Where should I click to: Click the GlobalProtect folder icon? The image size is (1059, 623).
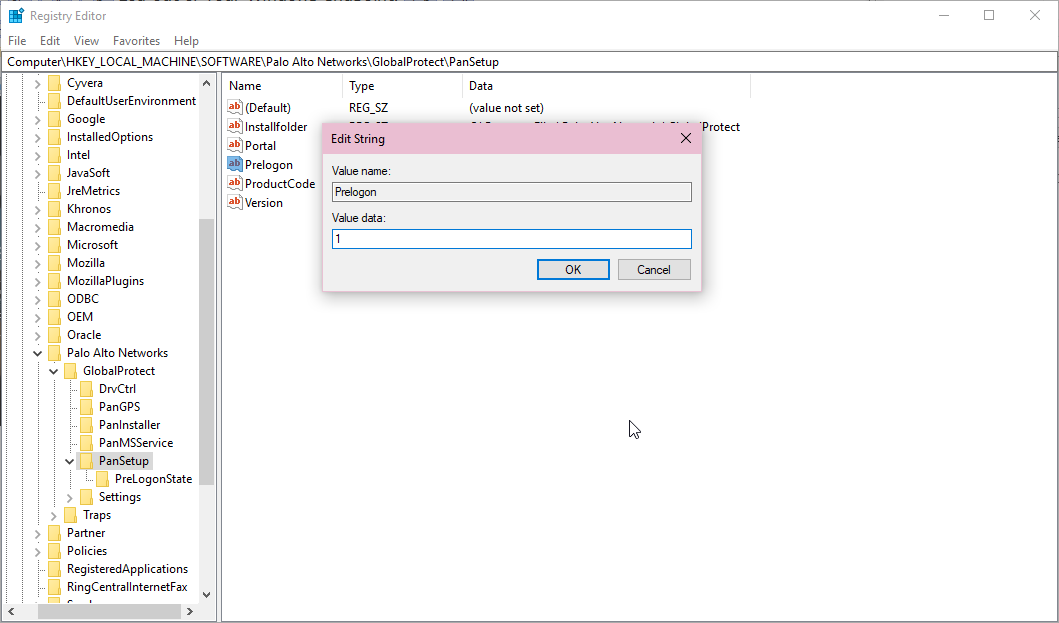click(x=71, y=371)
